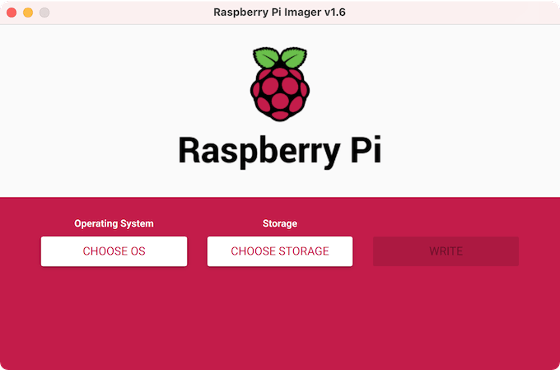Viewport: 560px width, 370px height.
Task: Click the 'Operating System' label
Action: [x=114, y=224]
